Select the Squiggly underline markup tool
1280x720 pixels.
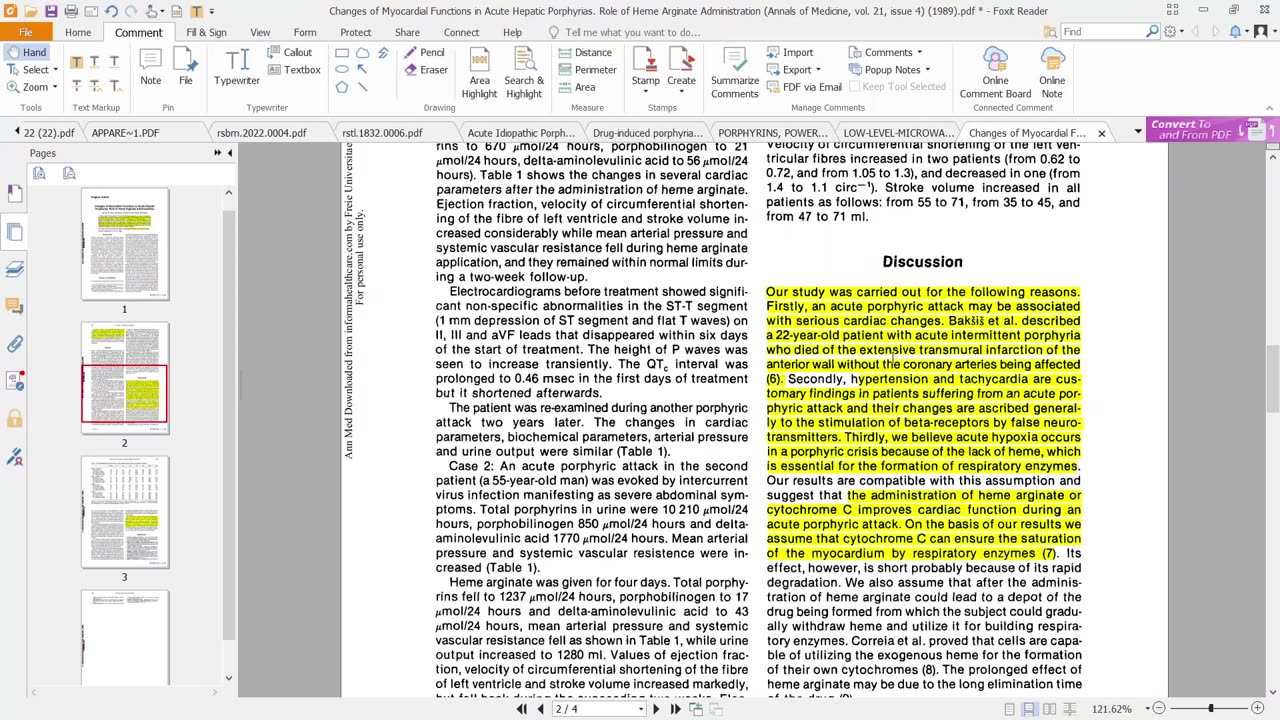pyautogui.click(x=95, y=62)
